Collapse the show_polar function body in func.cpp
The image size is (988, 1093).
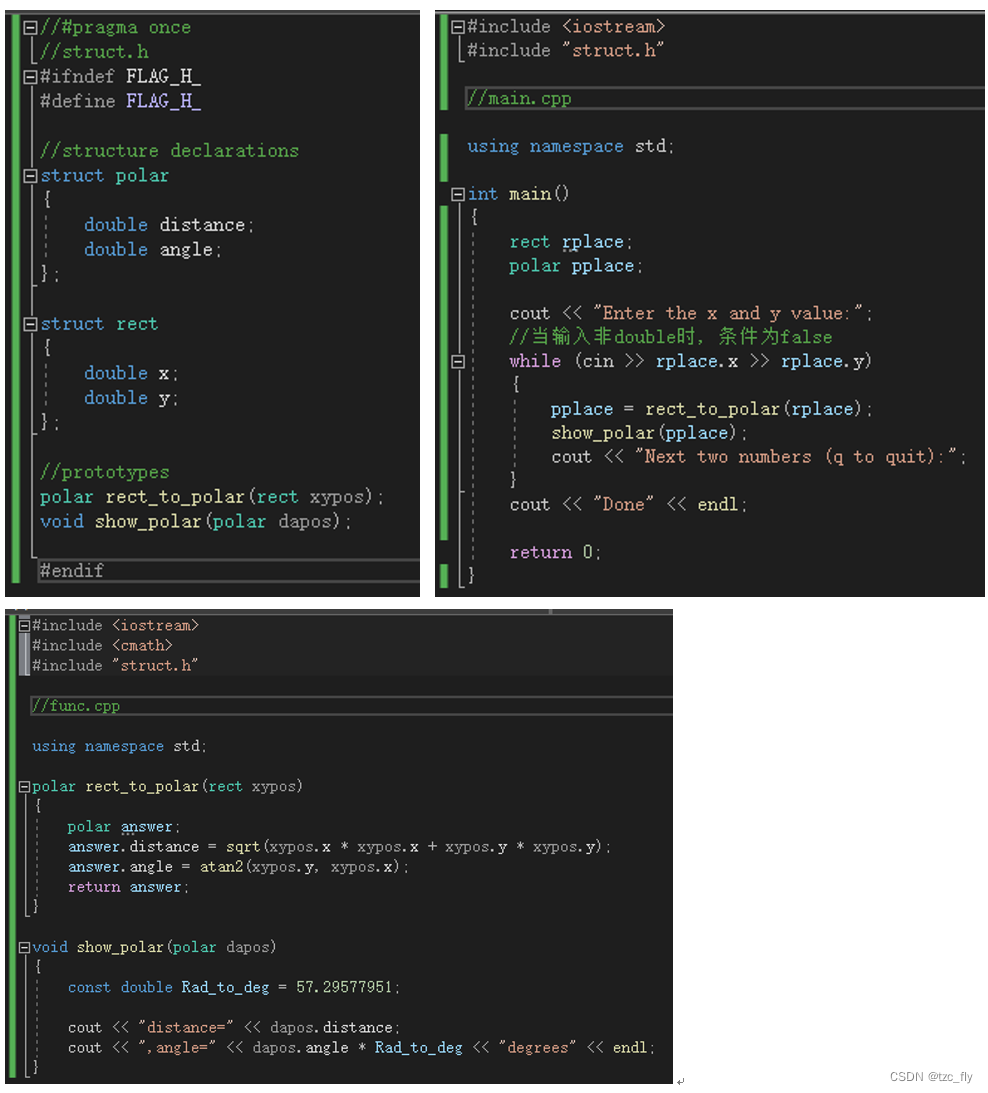pyautogui.click(x=24, y=948)
